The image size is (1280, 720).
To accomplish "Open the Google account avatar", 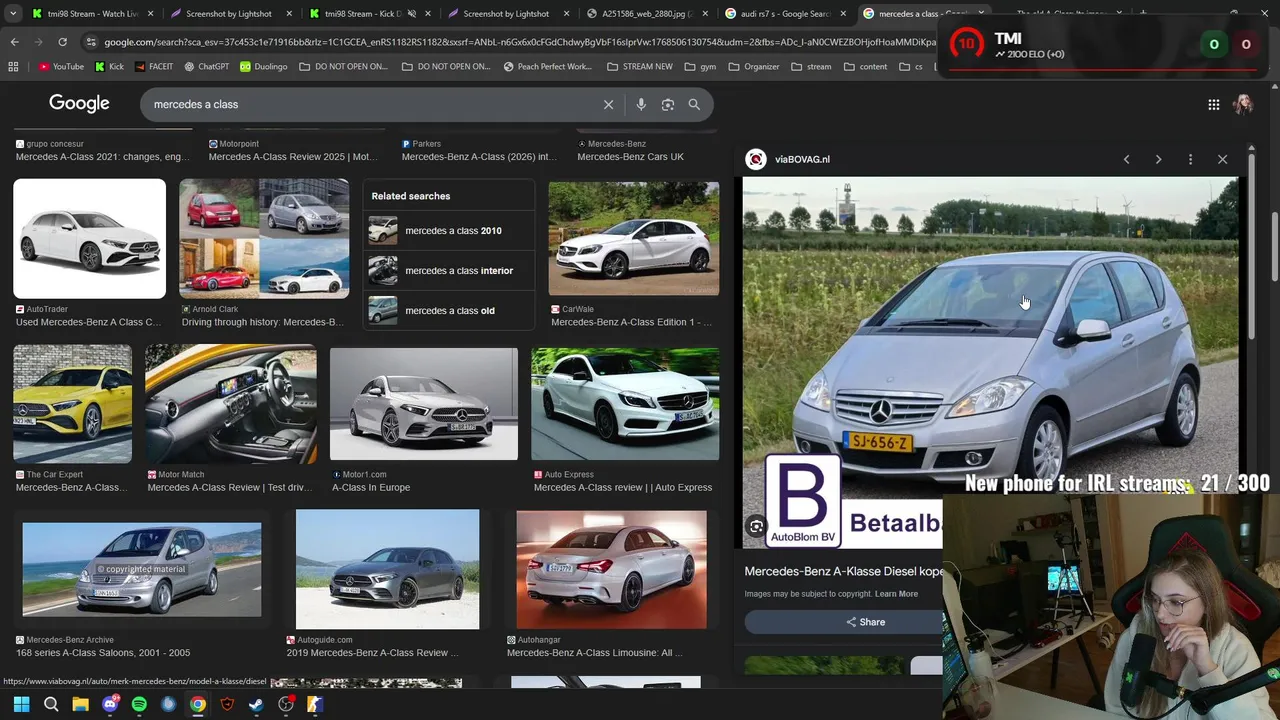I will click(x=1243, y=104).
